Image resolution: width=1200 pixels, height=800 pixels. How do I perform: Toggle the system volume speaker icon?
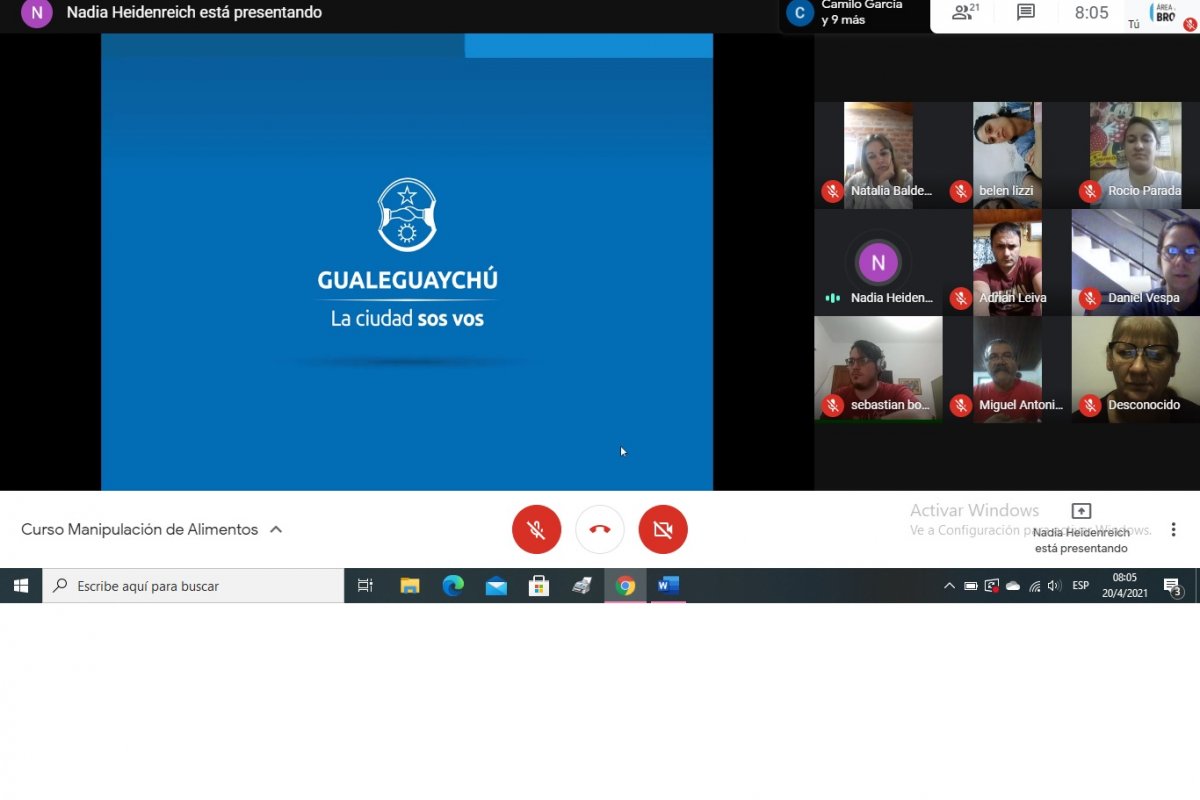(1054, 586)
